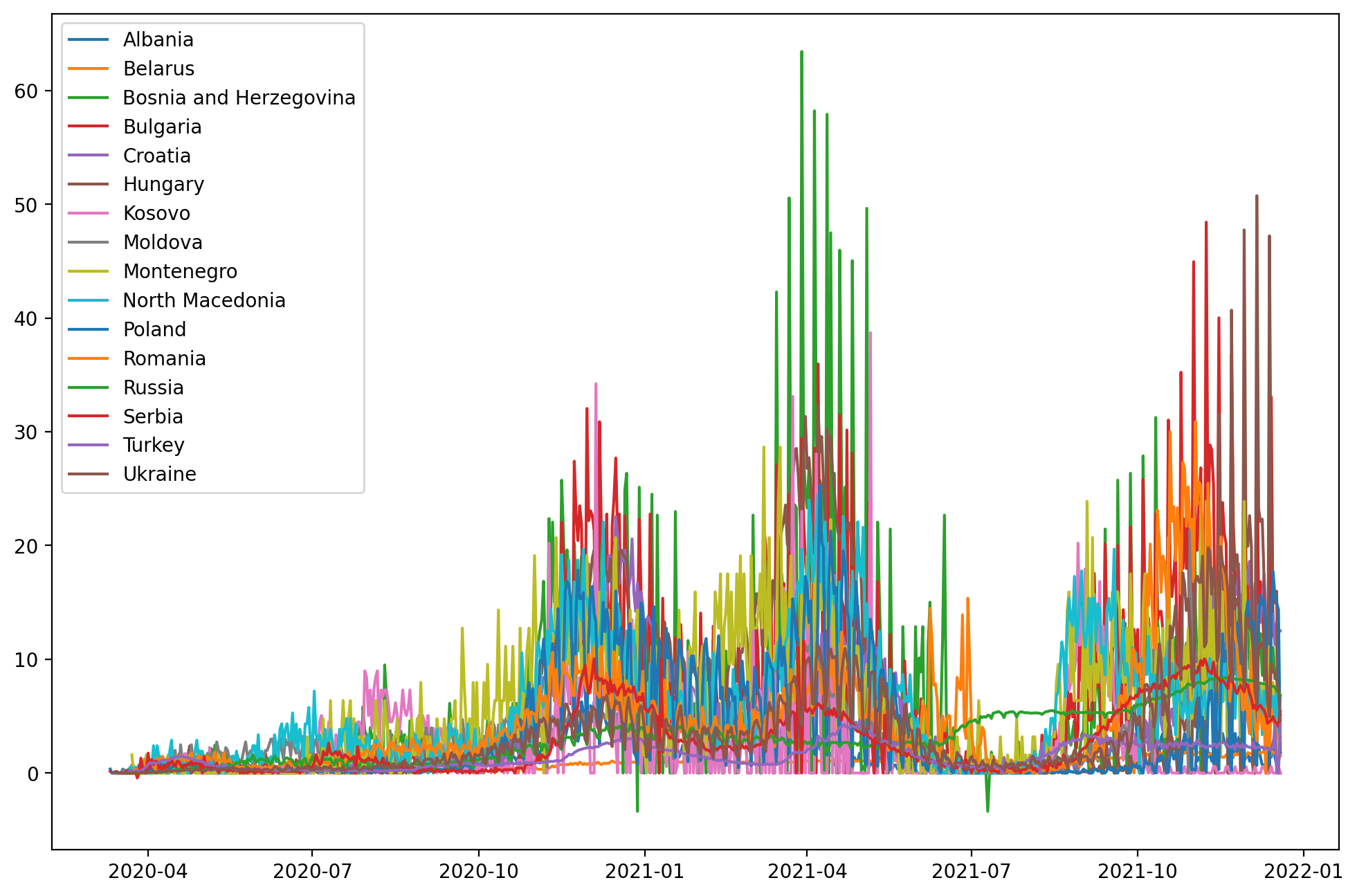
Task: Click the x-axis label 2022-01
Action: pyautogui.click(x=1304, y=872)
